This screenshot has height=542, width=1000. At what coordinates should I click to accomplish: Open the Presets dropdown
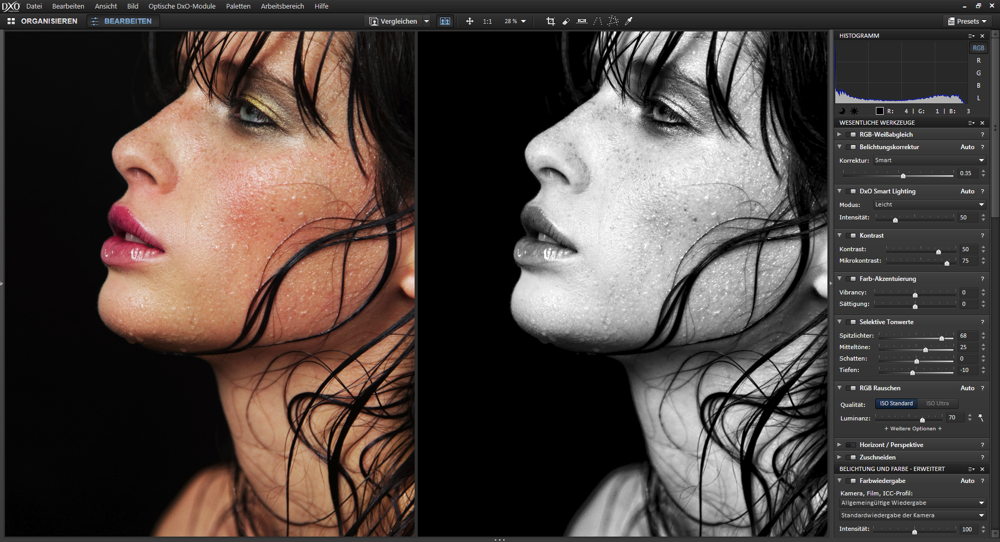(x=969, y=21)
